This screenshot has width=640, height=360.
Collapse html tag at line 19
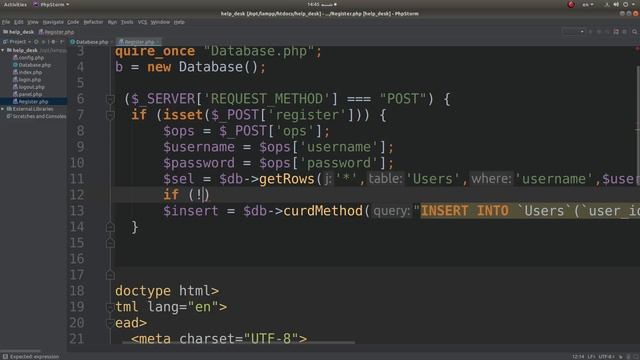[x=110, y=307]
